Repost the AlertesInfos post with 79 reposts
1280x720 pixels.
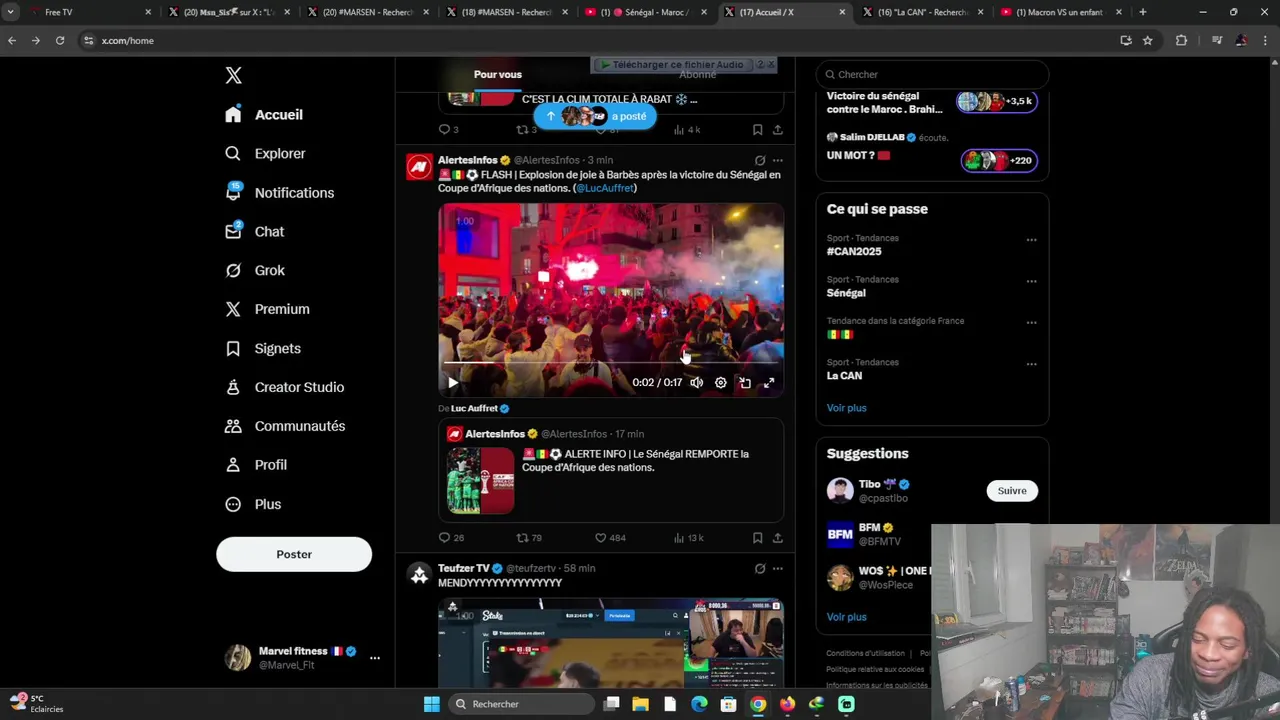[522, 538]
